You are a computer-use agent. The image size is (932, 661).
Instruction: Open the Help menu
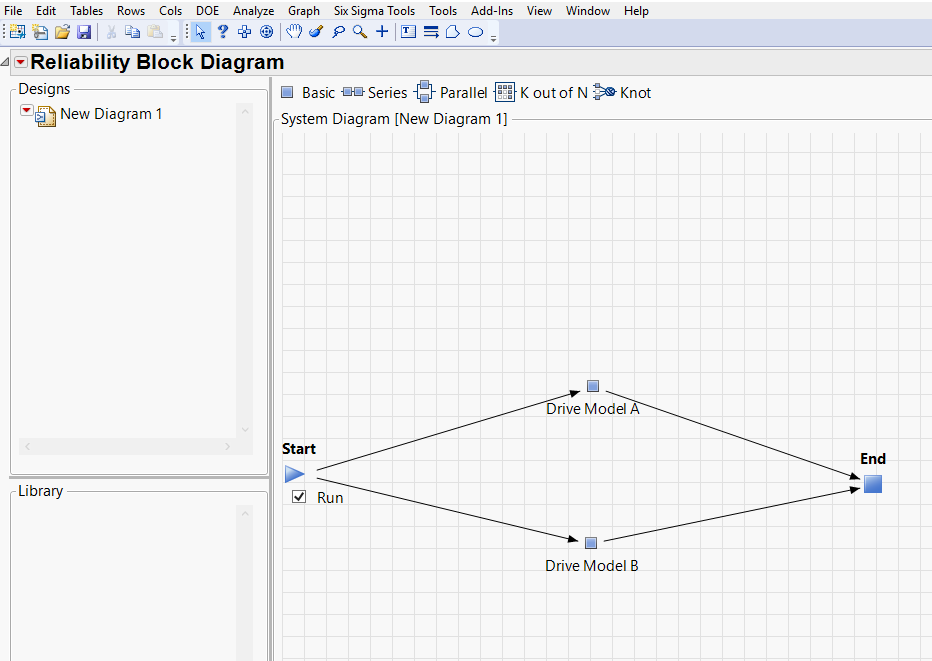637,11
